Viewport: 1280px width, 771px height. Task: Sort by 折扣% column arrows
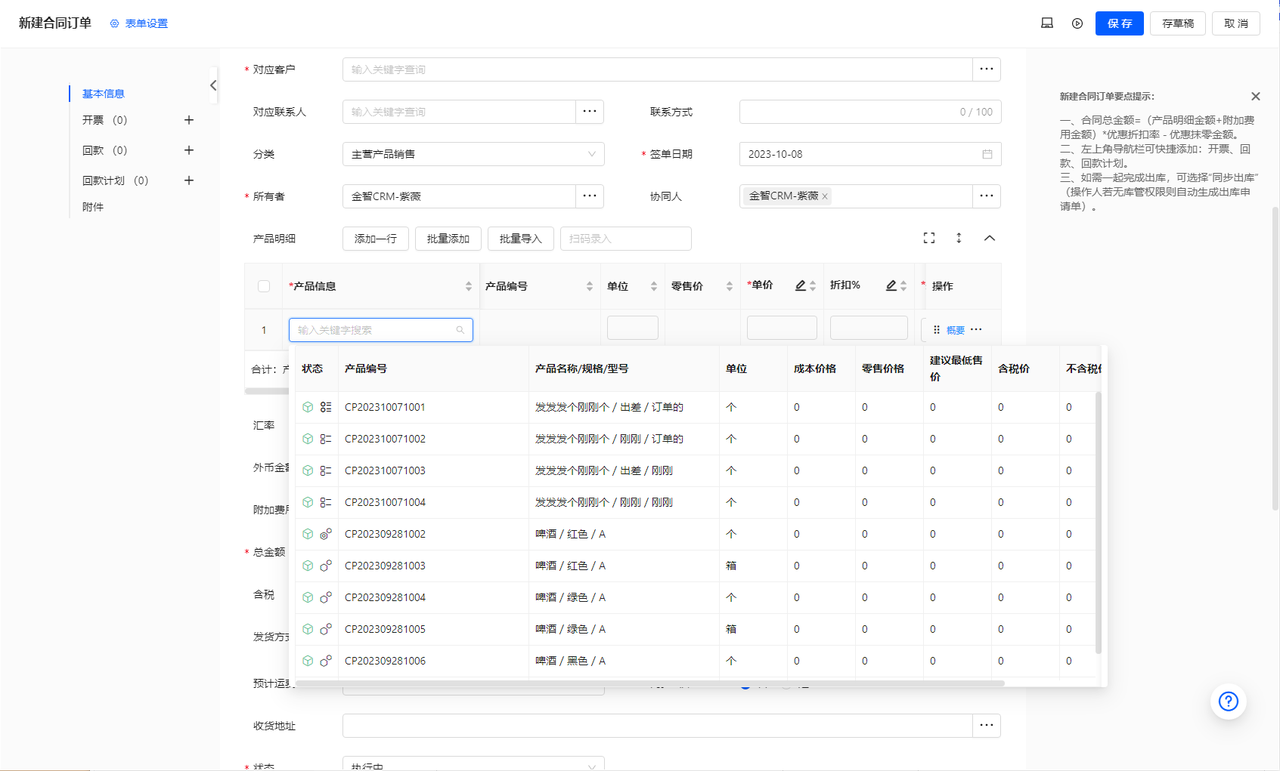(903, 286)
